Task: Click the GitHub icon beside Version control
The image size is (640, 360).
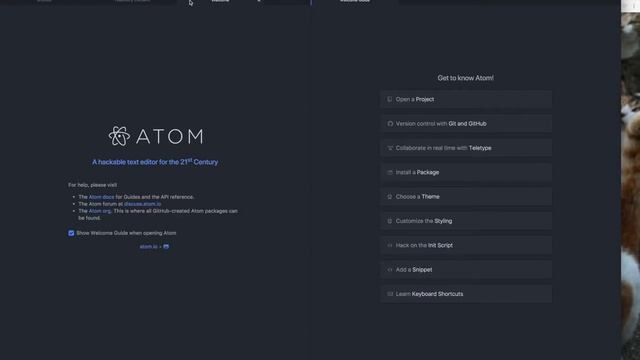Action: 390,124
